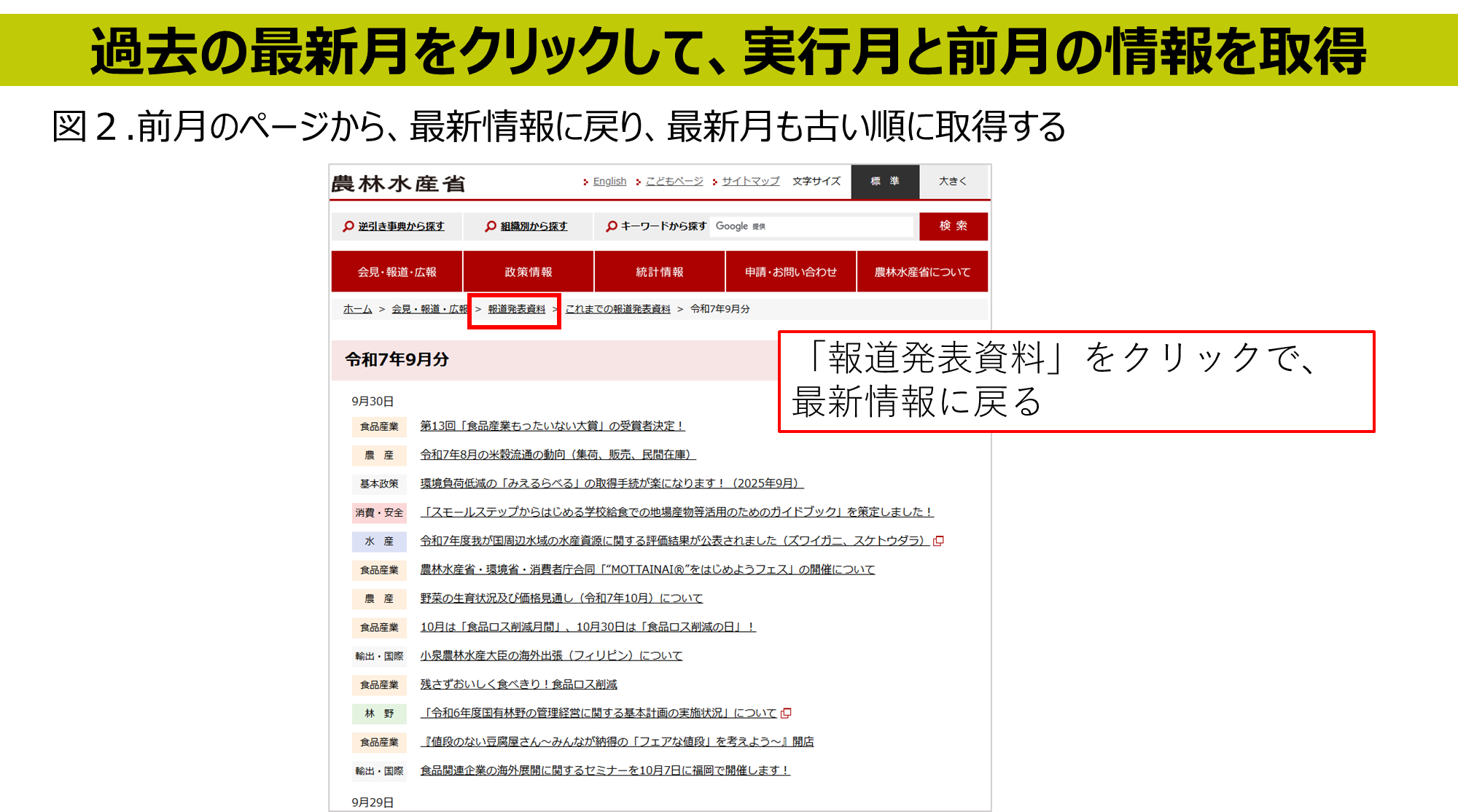This screenshot has width=1458, height=812.
Task: Open 第13回食品産業もったいない大賞 article link
Action: pyautogui.click(x=552, y=426)
